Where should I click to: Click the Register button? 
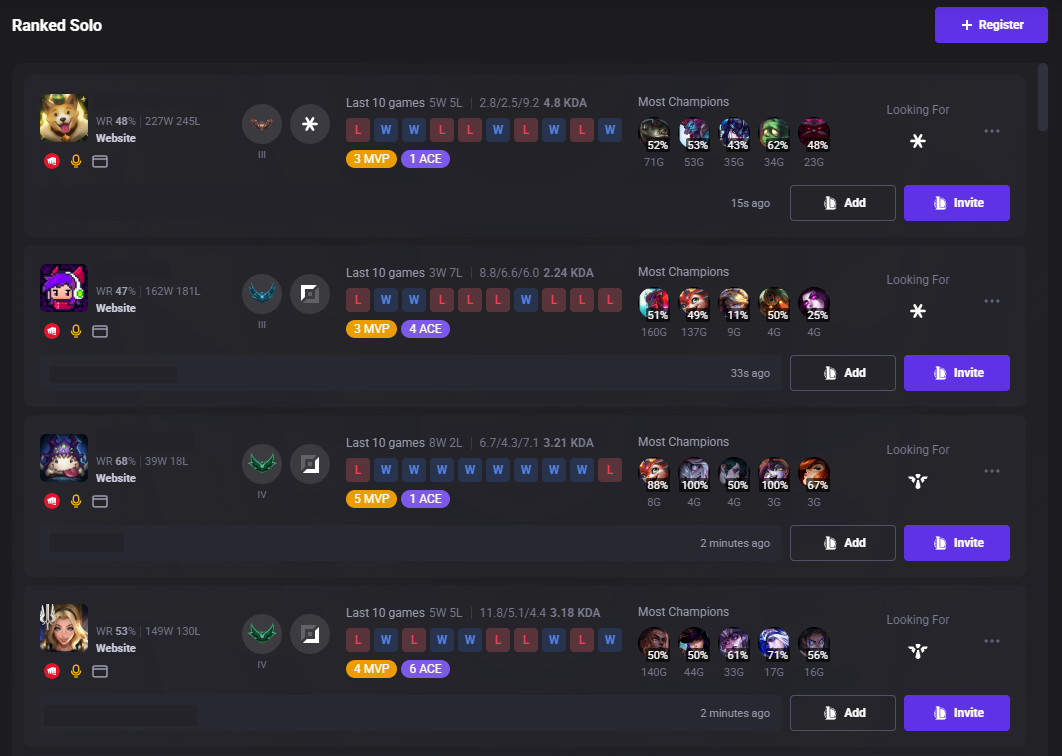(991, 25)
